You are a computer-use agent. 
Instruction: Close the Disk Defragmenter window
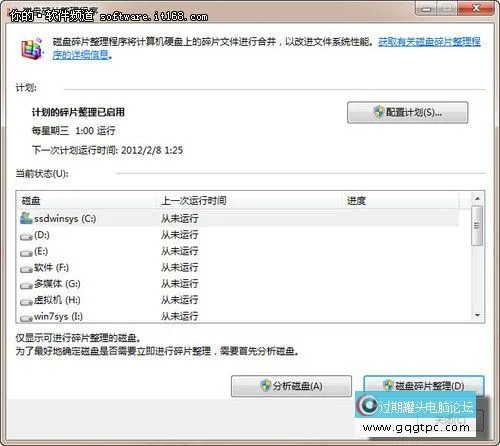click(477, 8)
